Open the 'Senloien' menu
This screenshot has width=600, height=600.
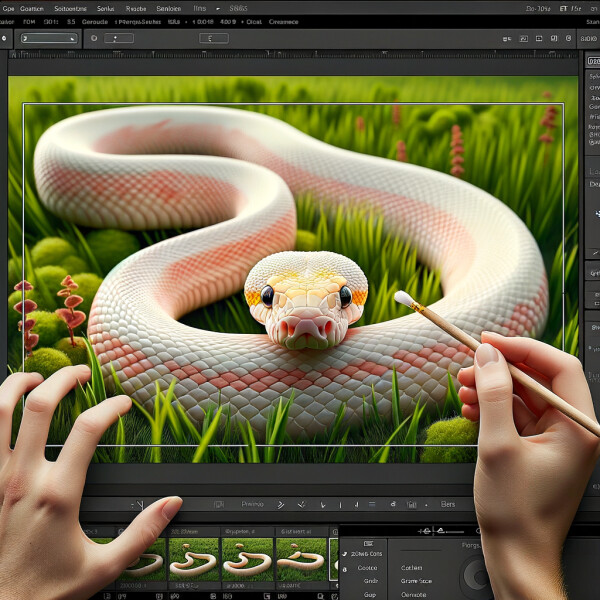coord(168,8)
